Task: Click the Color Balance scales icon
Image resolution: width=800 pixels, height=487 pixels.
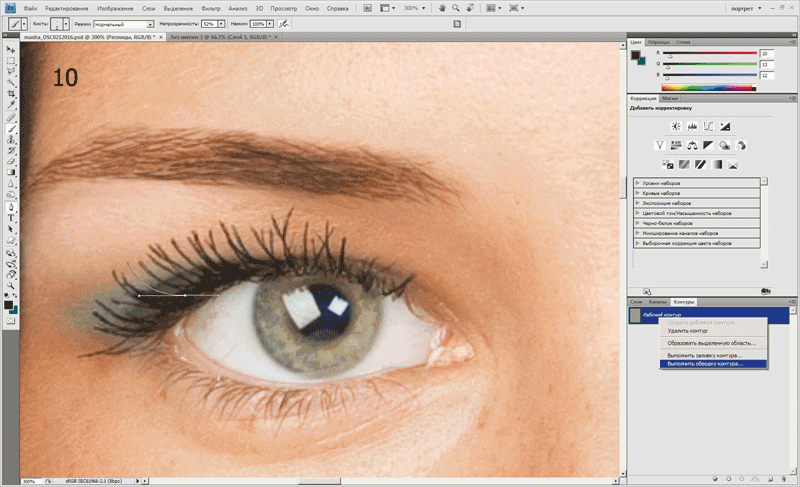Action: pyautogui.click(x=692, y=145)
